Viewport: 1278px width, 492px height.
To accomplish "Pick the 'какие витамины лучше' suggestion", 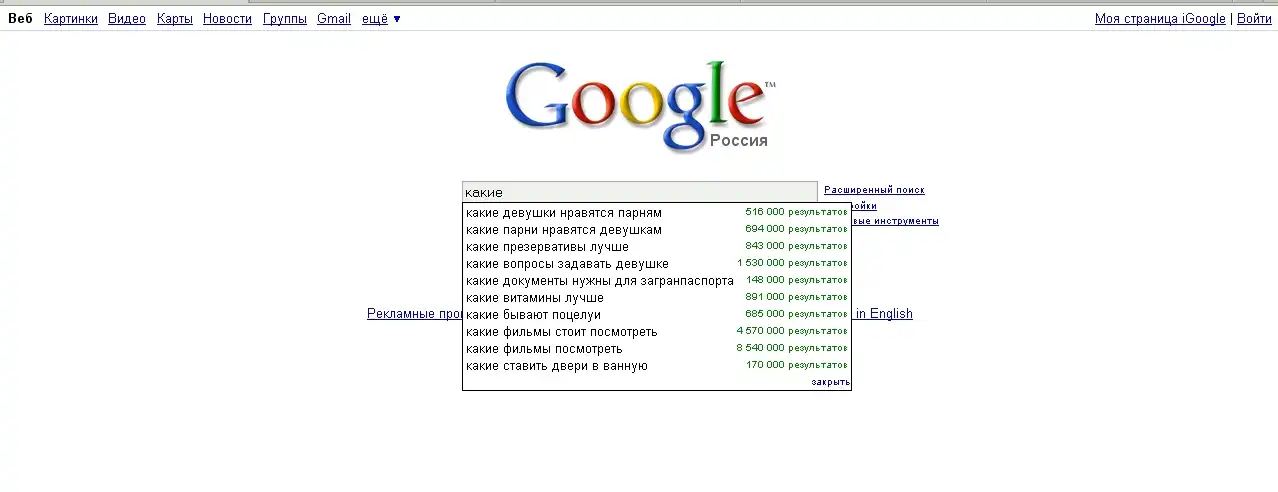I will [x=535, y=298].
